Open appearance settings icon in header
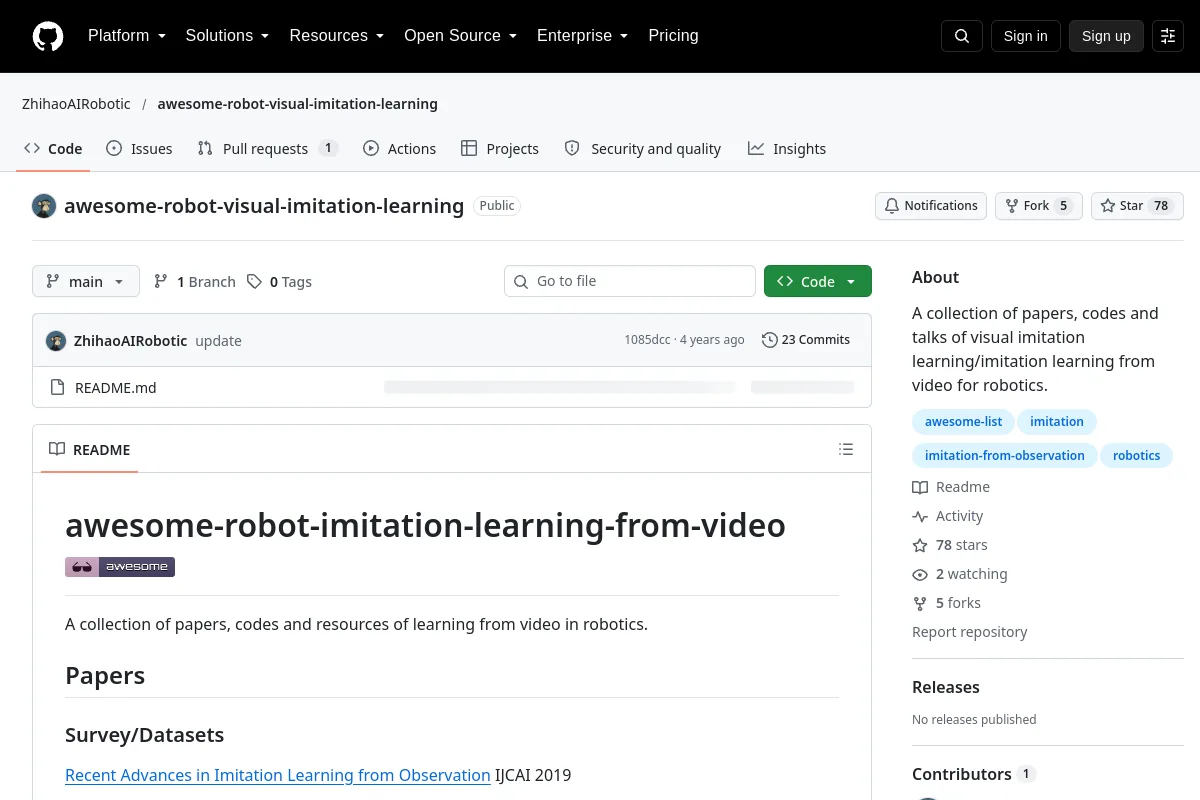This screenshot has height=800, width=1200. 1168,36
